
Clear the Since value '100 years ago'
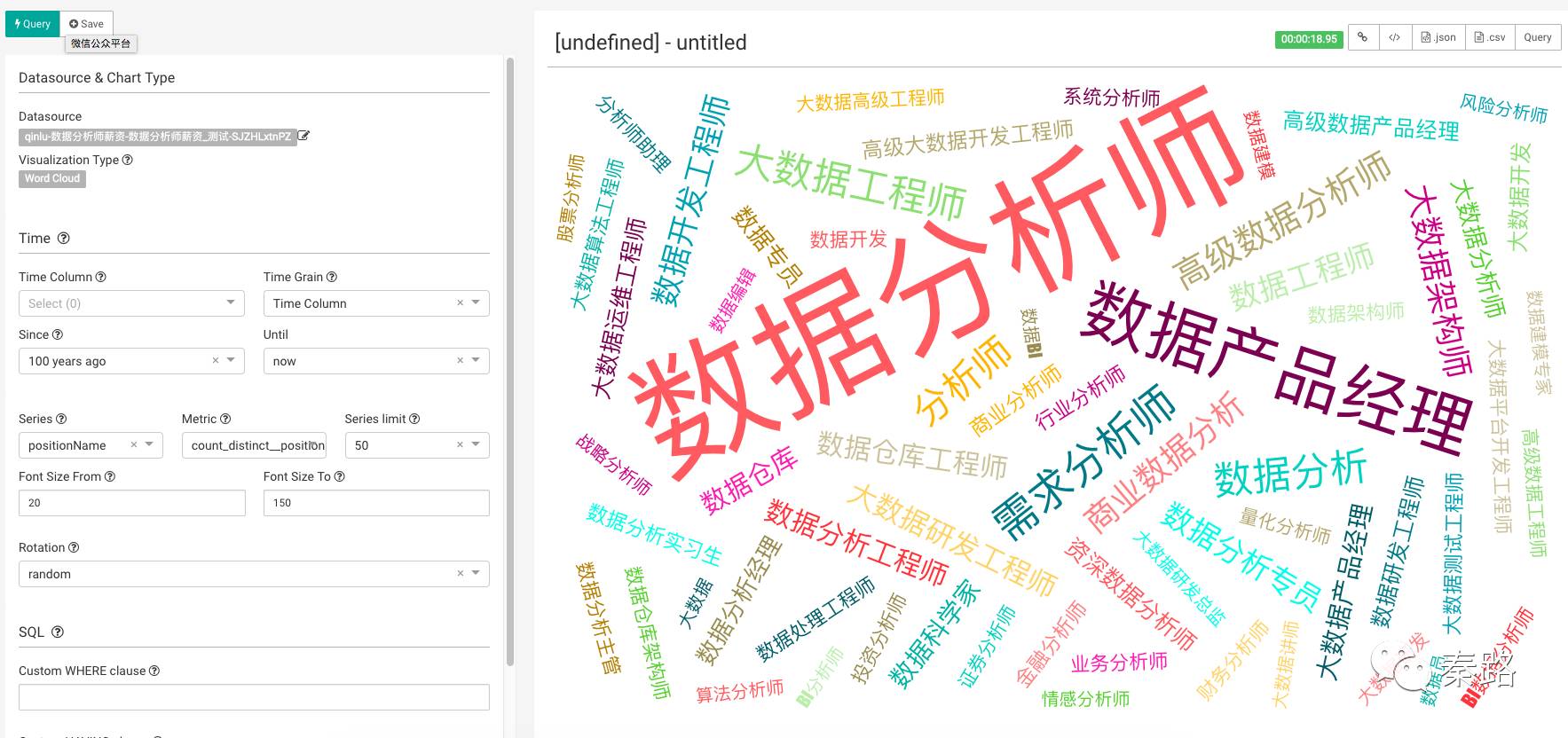(215, 361)
